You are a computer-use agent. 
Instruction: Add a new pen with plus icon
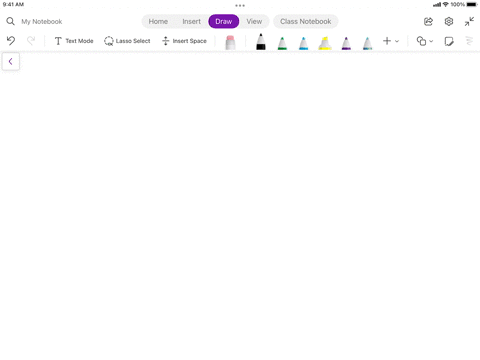click(387, 41)
